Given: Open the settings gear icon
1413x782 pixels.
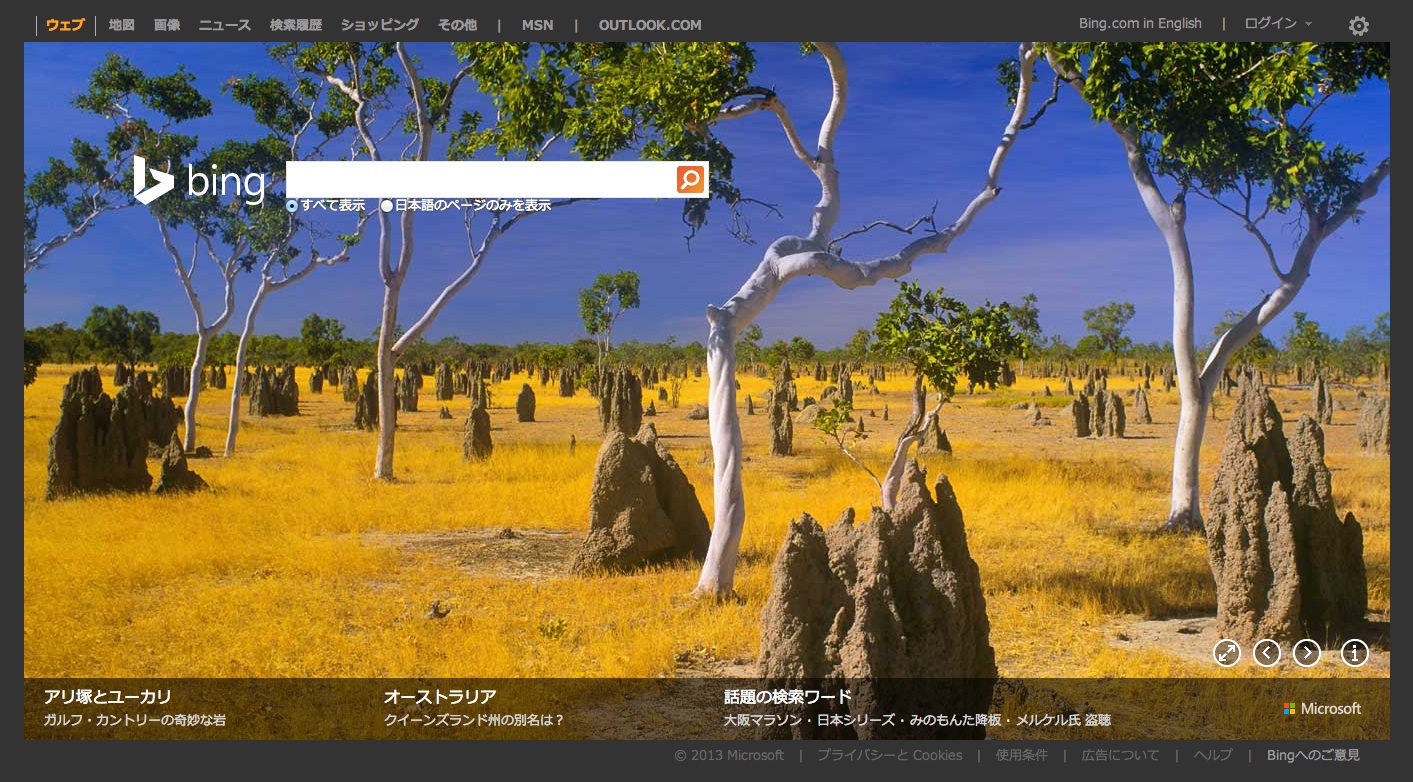Looking at the screenshot, I should coord(1358,26).
